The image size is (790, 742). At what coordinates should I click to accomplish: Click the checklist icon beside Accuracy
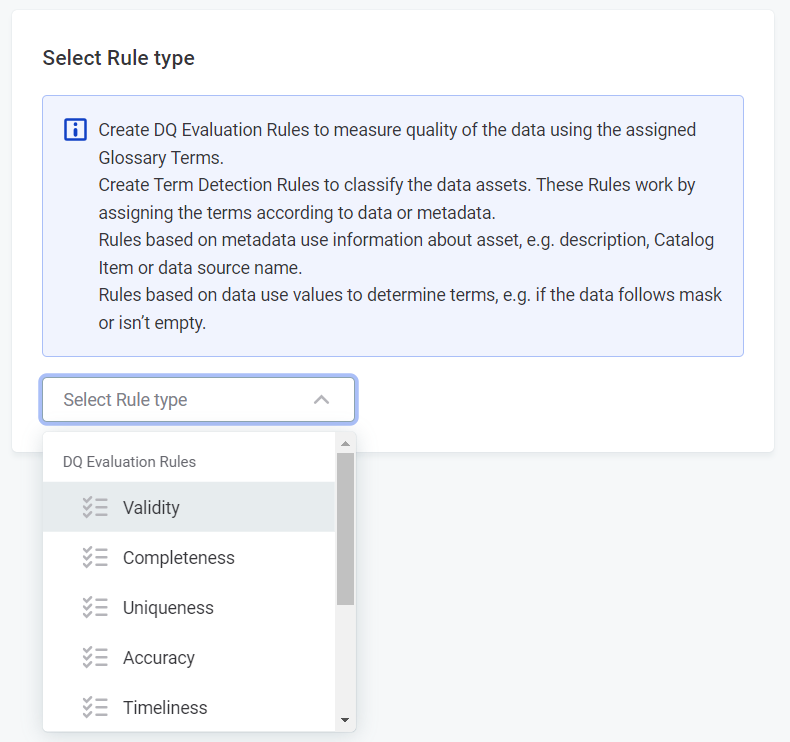[95, 657]
